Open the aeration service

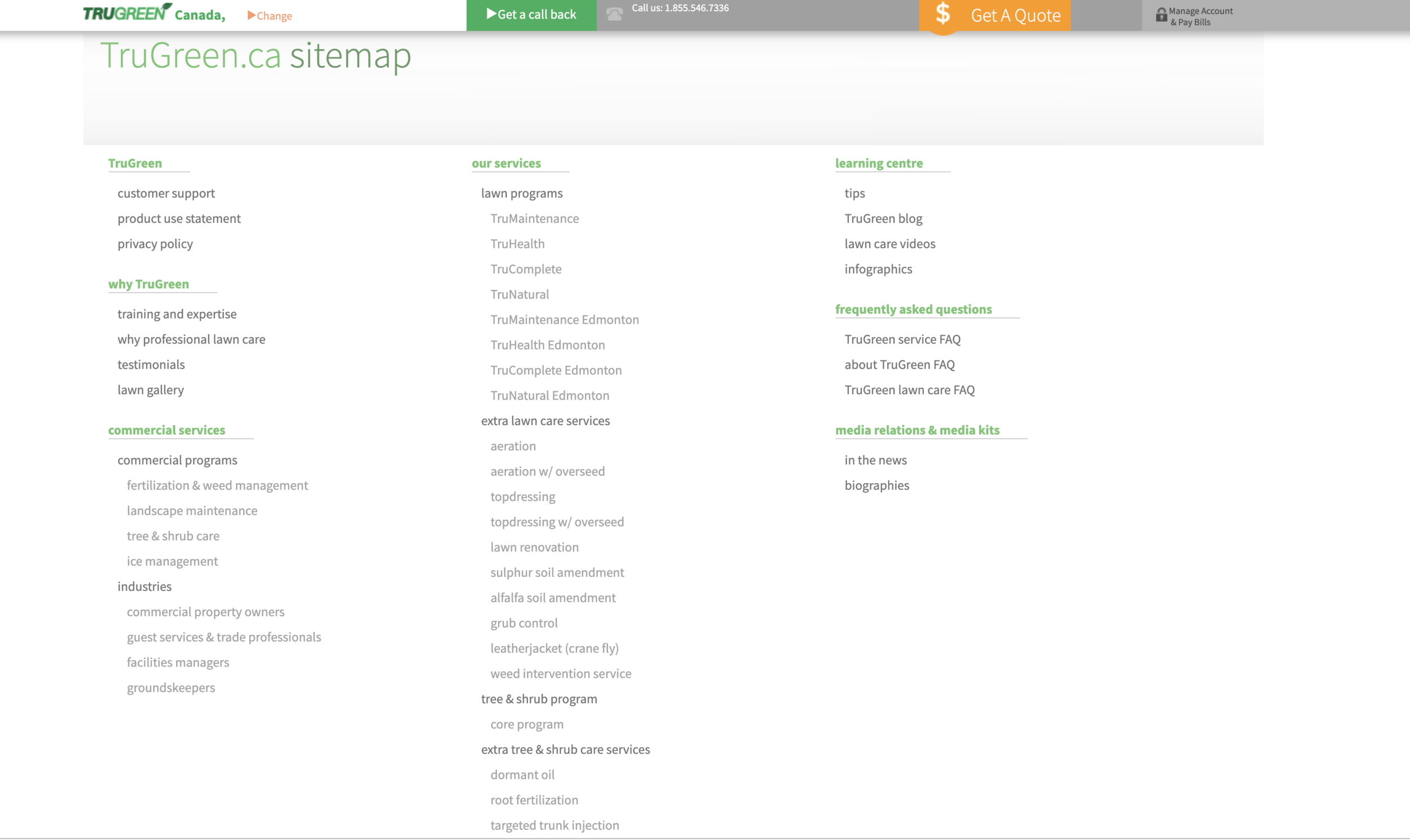[513, 446]
